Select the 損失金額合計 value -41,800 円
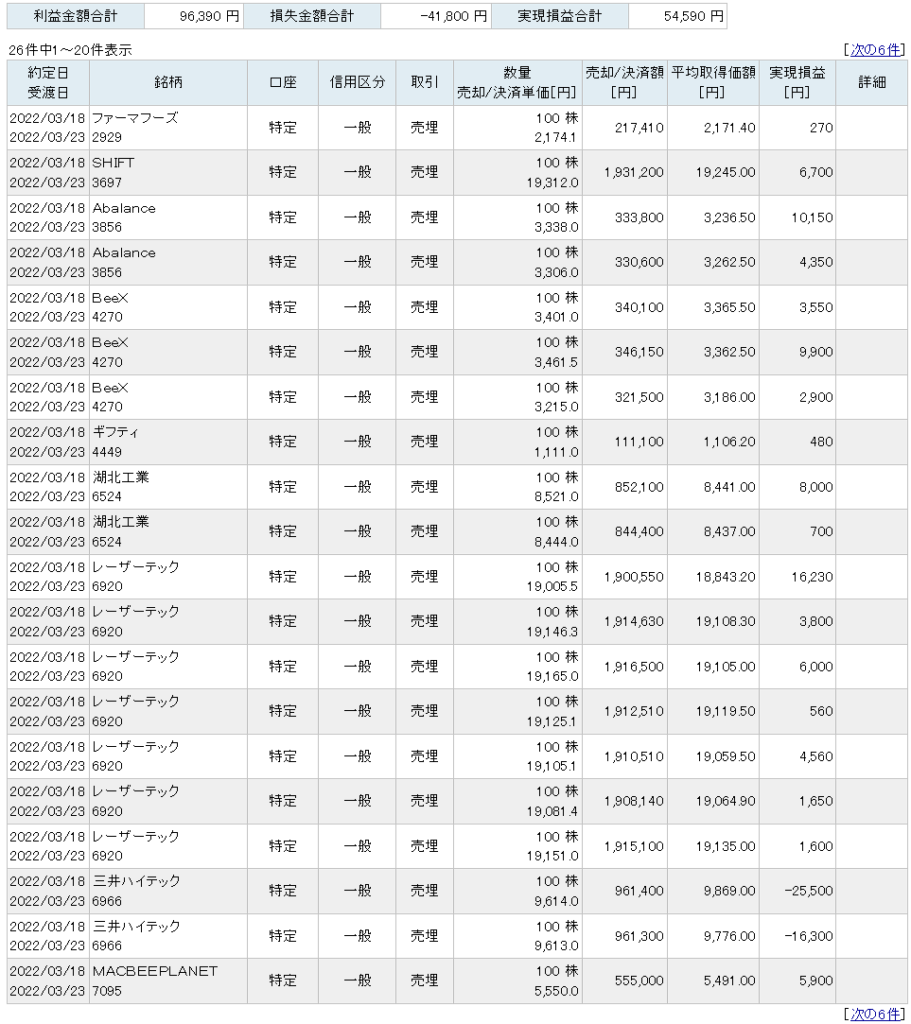Viewport: 911px width, 1024px height. tap(454, 16)
